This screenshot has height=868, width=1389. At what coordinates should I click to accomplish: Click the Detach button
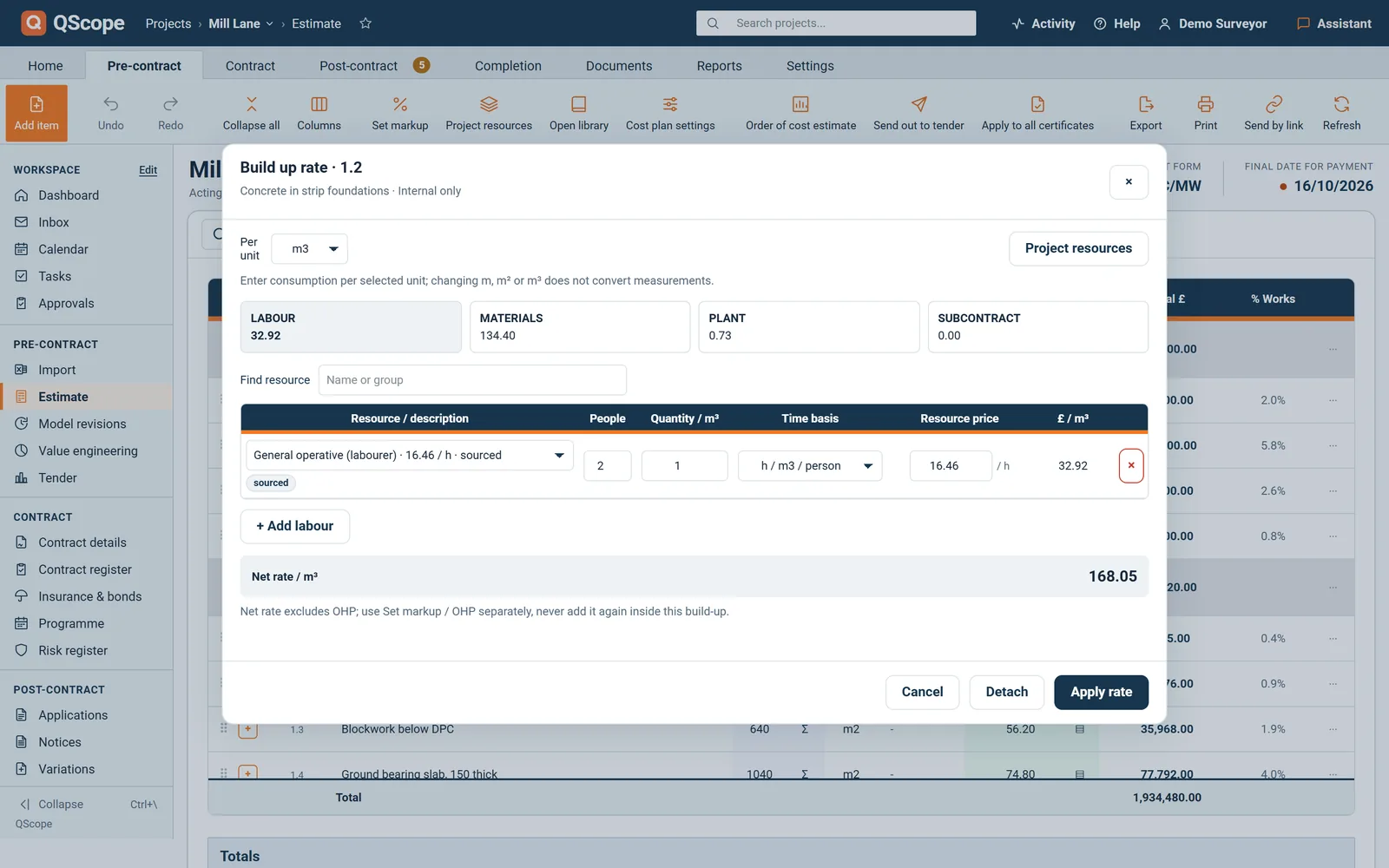click(1007, 693)
